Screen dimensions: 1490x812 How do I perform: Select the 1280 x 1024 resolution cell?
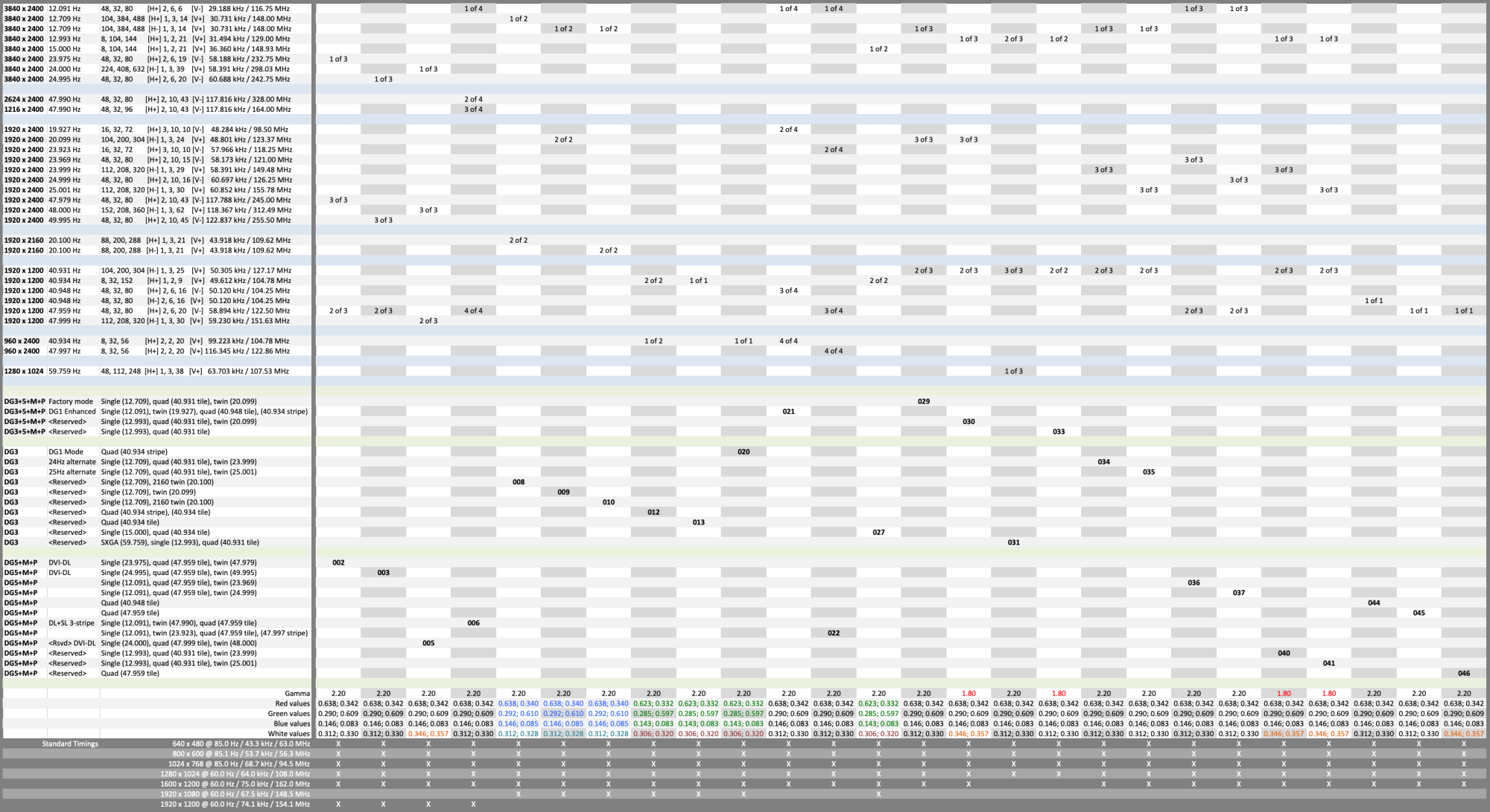click(x=24, y=371)
